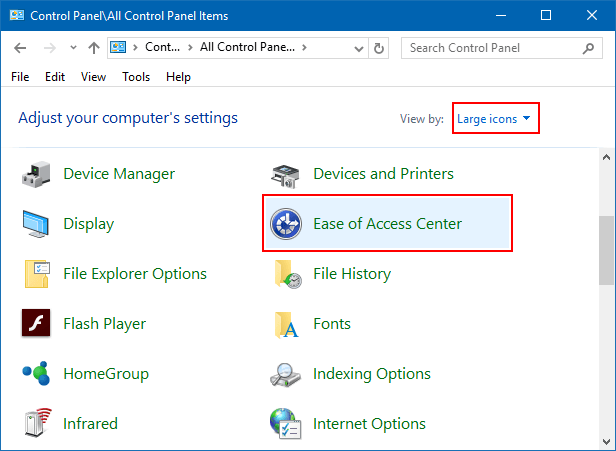Open the Indexing Options link
616x451 pixels.
coord(372,374)
